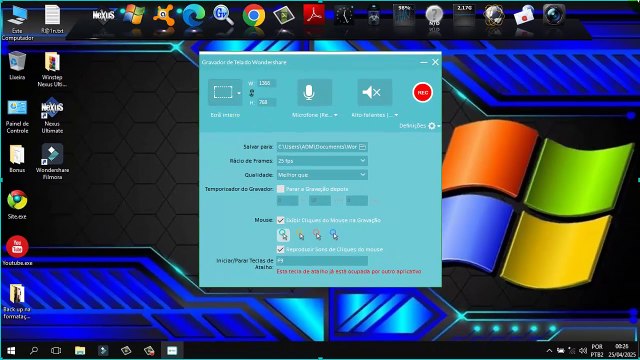The height and width of the screenshot is (360, 640).
Task: Open Definições settings gear
Action: [x=432, y=126]
